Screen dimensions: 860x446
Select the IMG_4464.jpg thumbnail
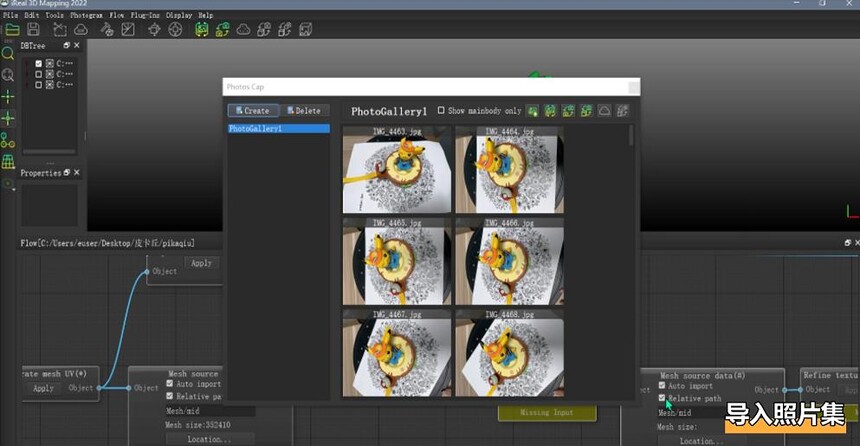tap(510, 170)
